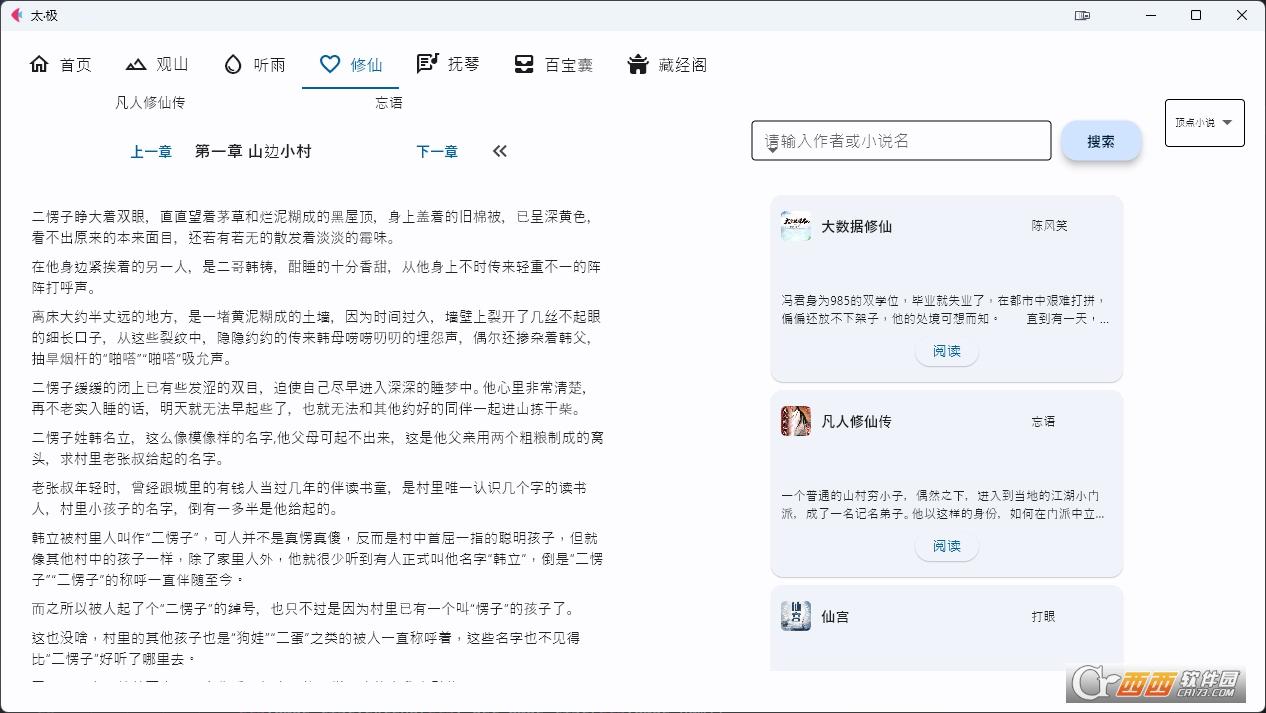Switch to the 听雨 tab
Viewport: 1266px width, 713px height.
(x=254, y=65)
